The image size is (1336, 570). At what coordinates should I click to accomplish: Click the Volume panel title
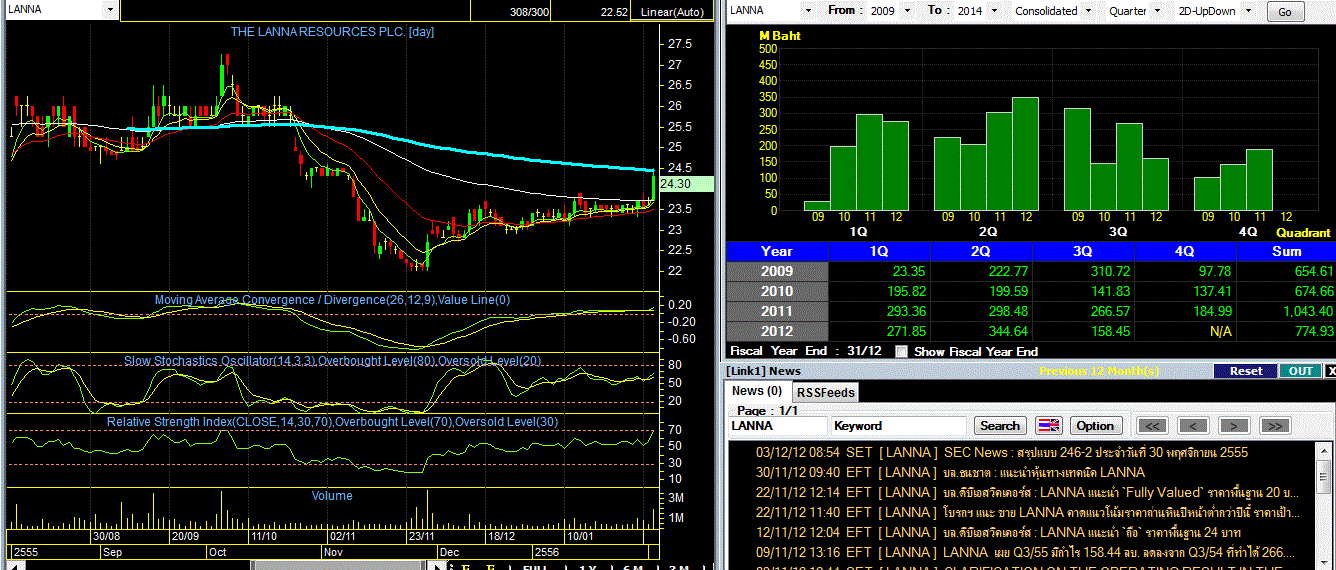[332, 495]
